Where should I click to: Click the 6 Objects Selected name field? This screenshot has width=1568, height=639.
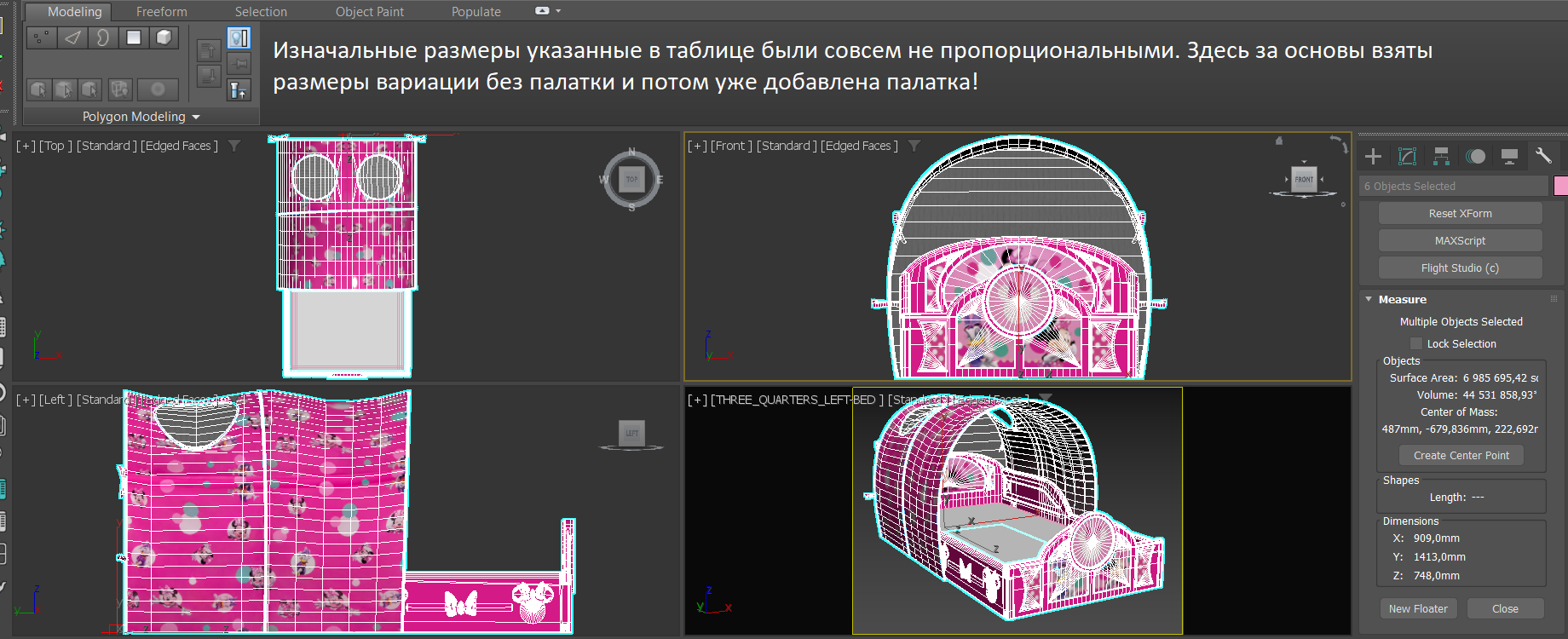pyautogui.click(x=1454, y=186)
